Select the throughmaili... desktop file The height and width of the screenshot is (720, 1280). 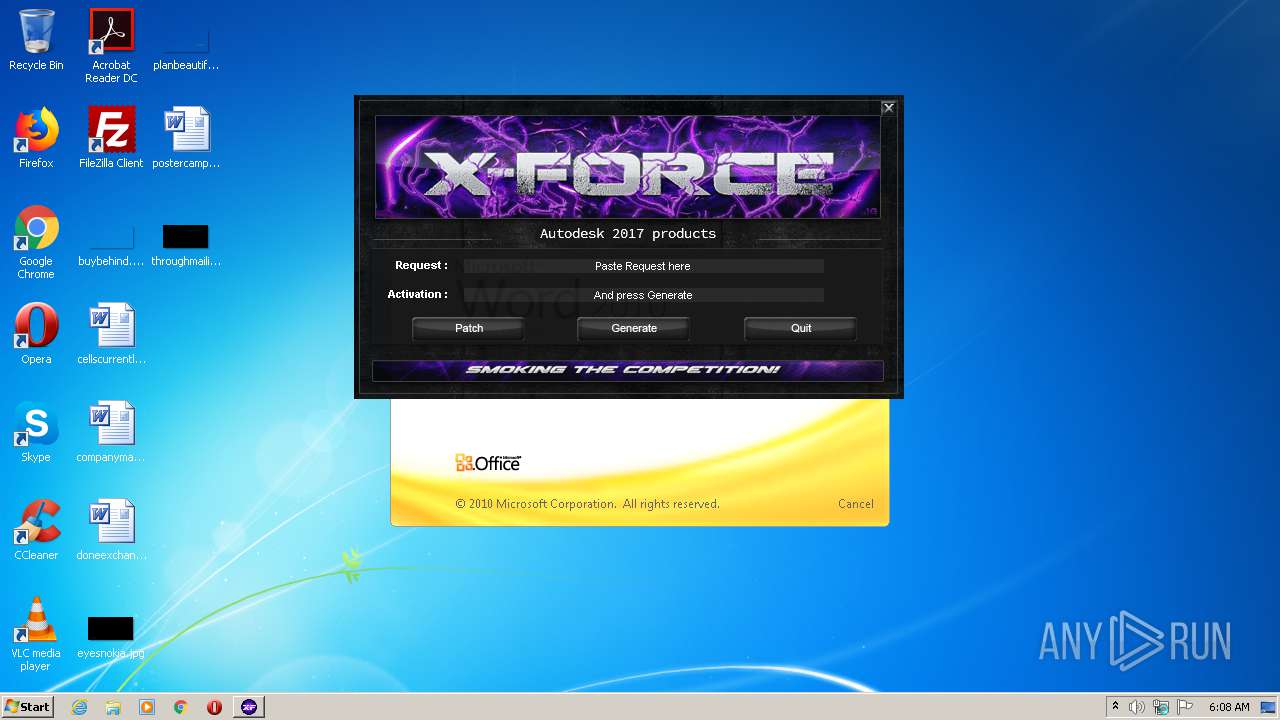186,247
